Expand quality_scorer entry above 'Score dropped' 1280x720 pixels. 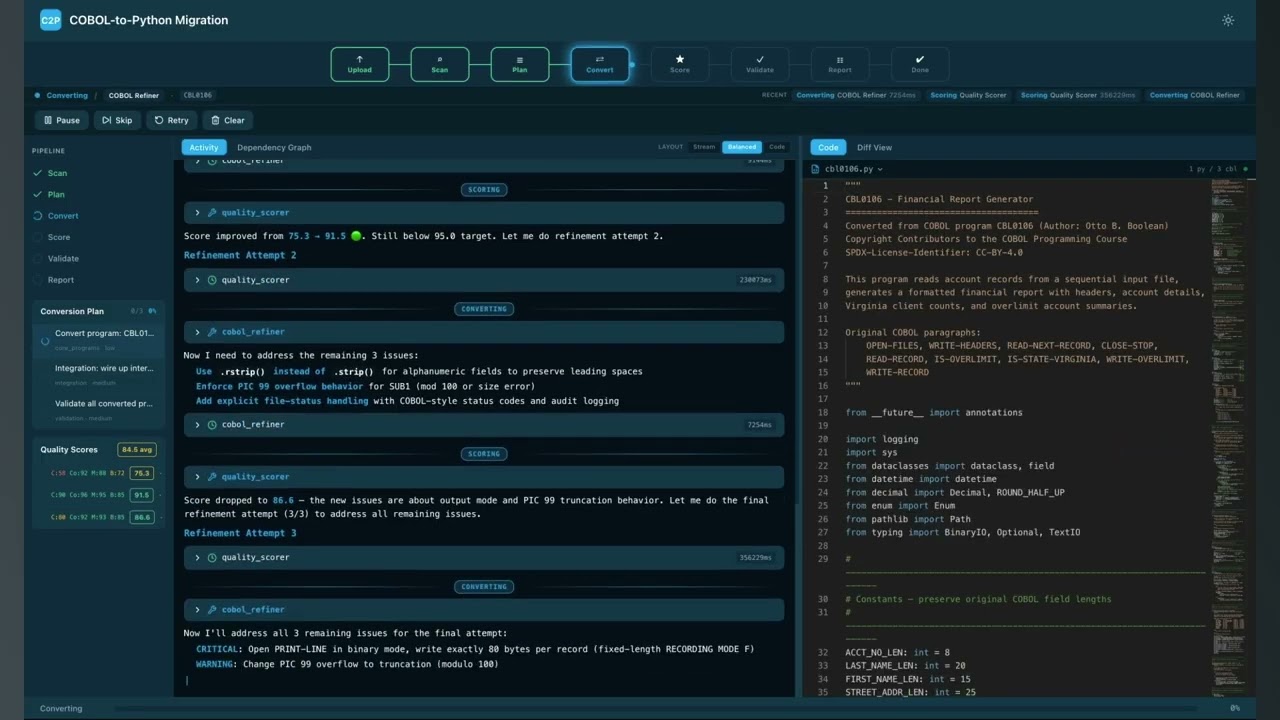(484, 477)
